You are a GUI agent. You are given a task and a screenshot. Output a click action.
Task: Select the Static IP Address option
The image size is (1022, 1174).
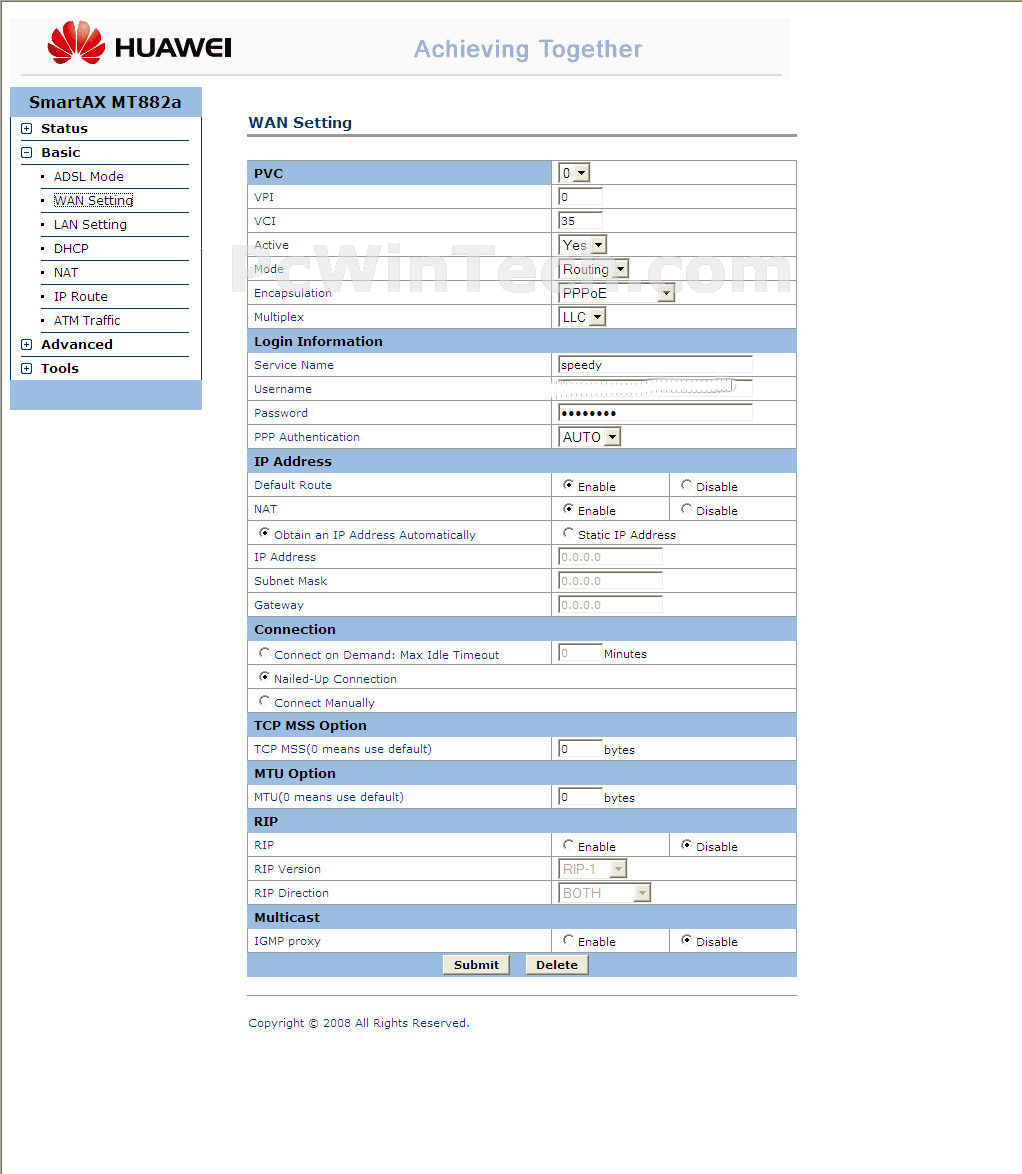pyautogui.click(x=568, y=533)
